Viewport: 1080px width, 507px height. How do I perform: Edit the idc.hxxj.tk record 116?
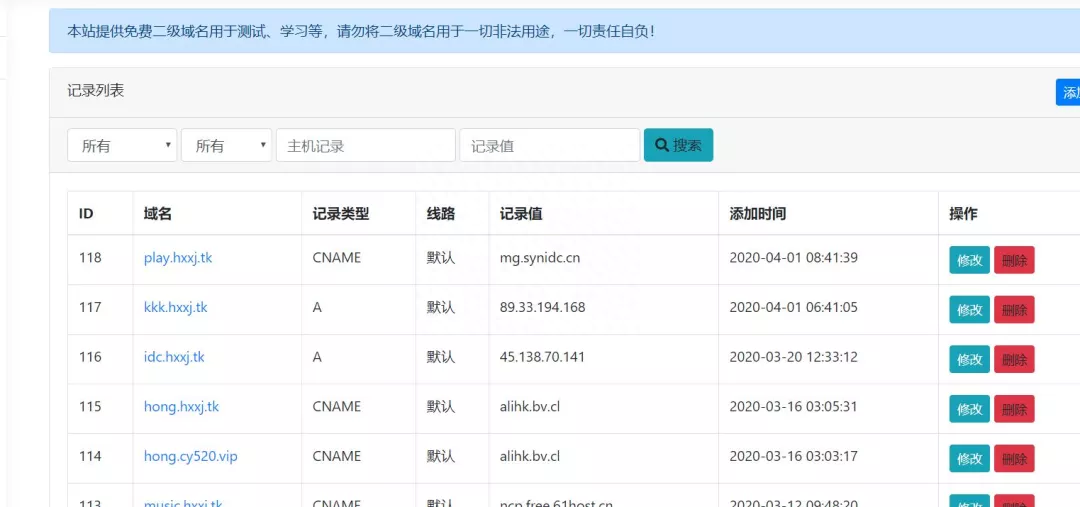[x=969, y=359]
